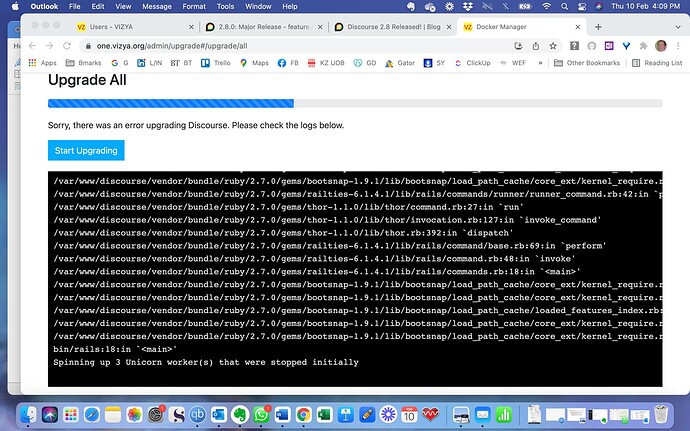
Task: Open the Bmarks bookmark folder
Action: coord(83,63)
